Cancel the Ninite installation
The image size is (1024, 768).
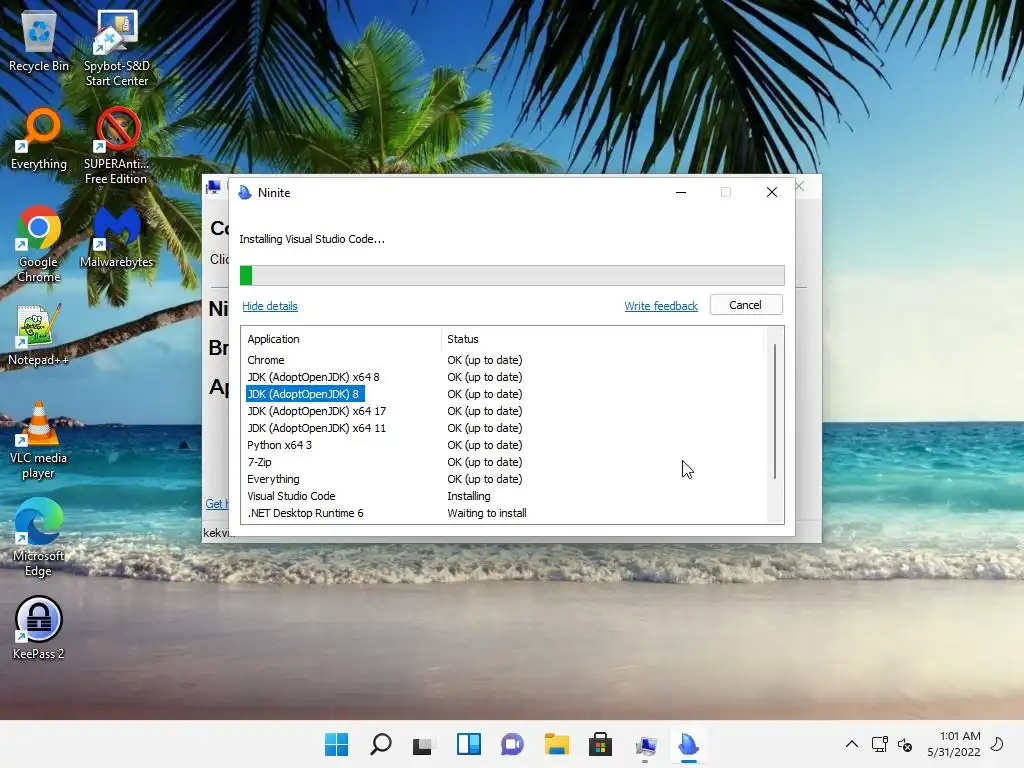[746, 305]
